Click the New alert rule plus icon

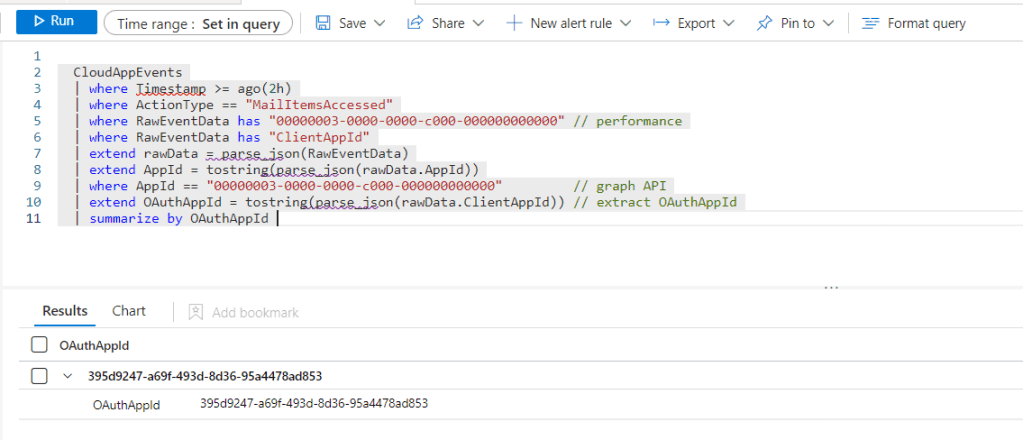pyautogui.click(x=514, y=22)
